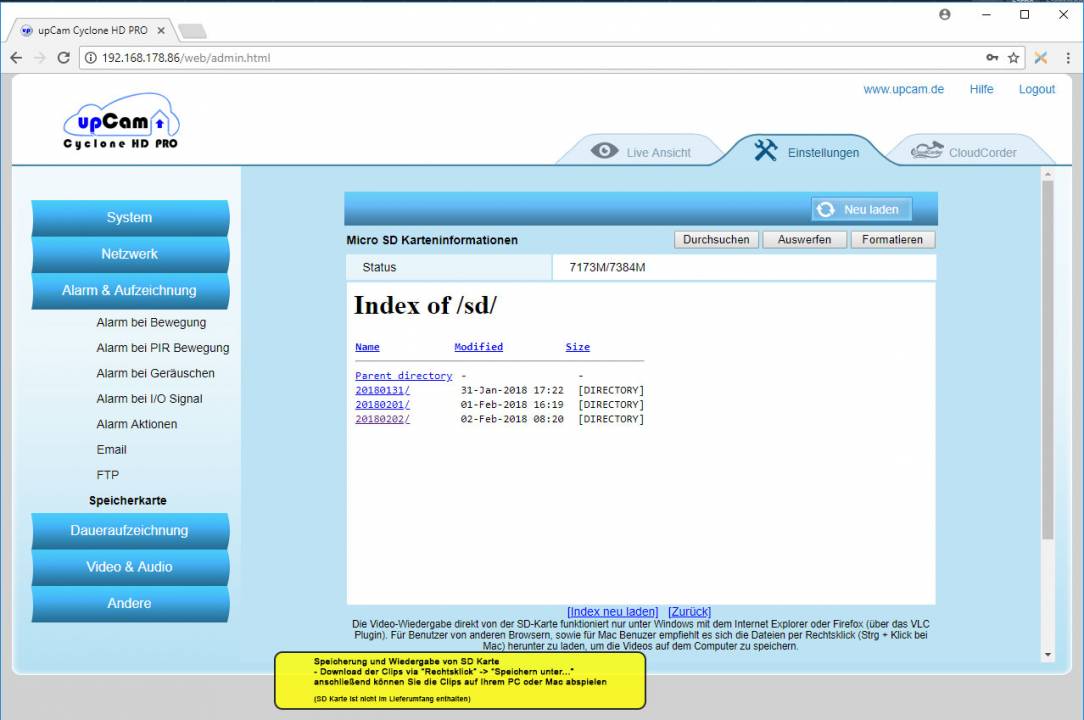This screenshot has height=720, width=1084.
Task: Click the site info icon in address bar
Action: 91,58
